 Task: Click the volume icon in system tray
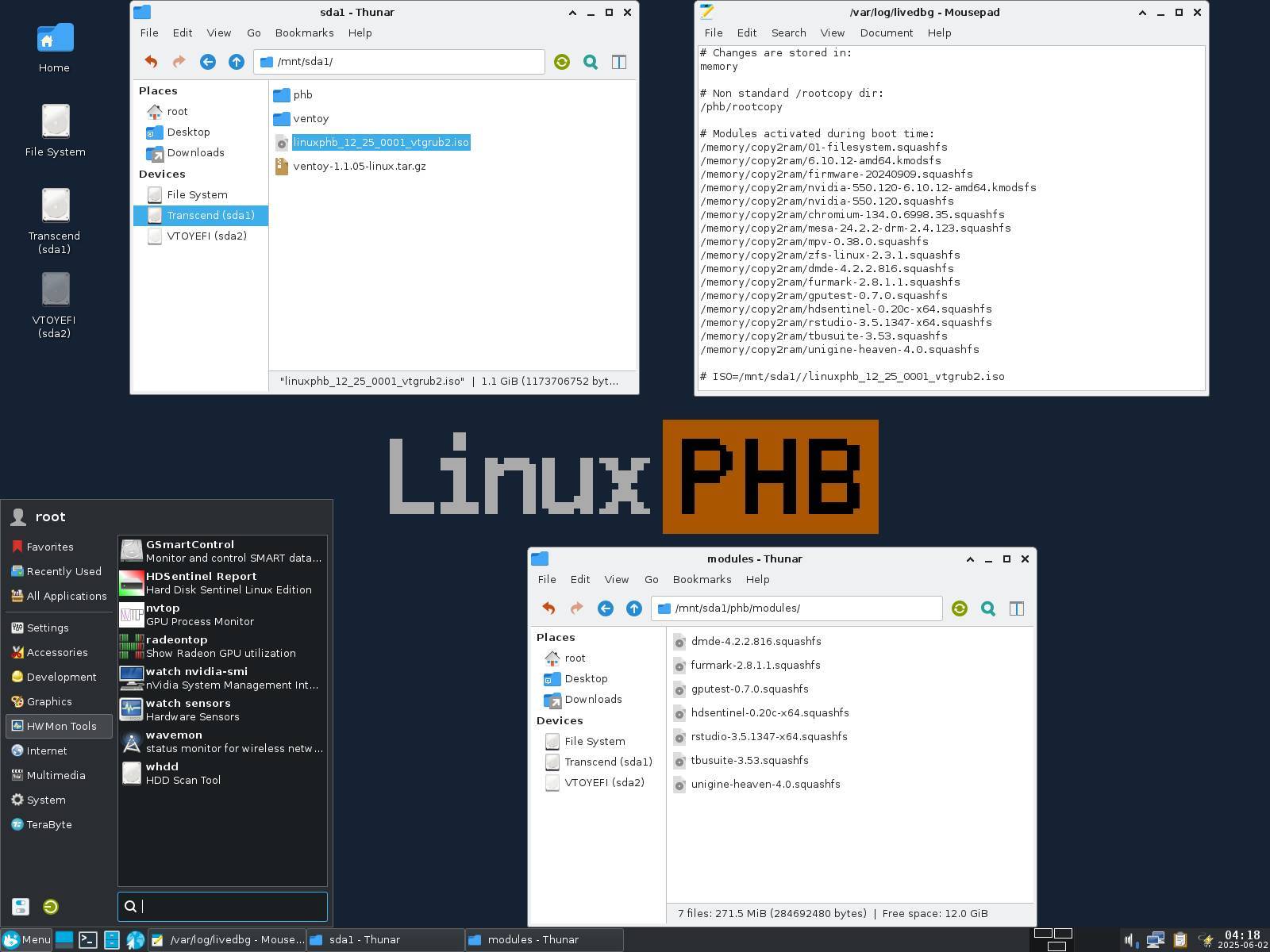point(1130,941)
